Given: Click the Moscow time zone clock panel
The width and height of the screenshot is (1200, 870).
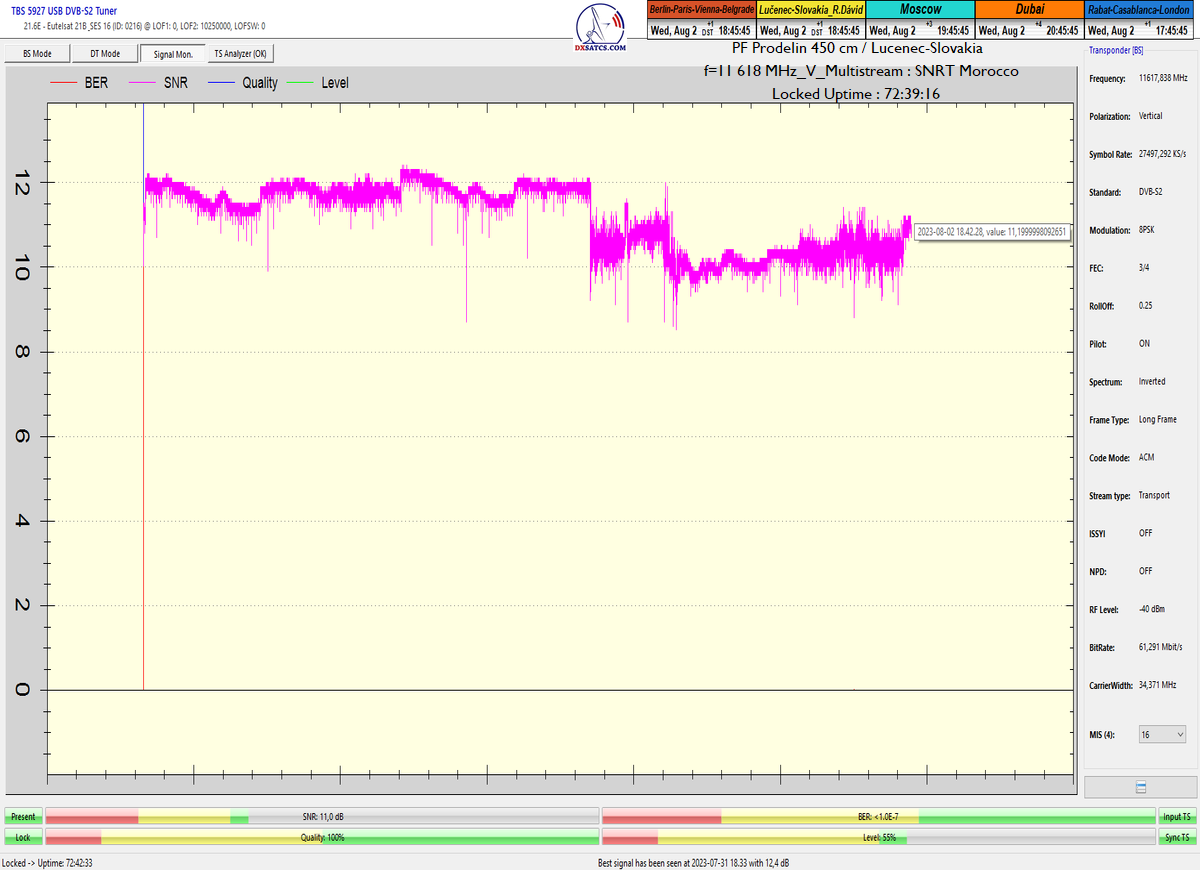Looking at the screenshot, I should 920,20.
